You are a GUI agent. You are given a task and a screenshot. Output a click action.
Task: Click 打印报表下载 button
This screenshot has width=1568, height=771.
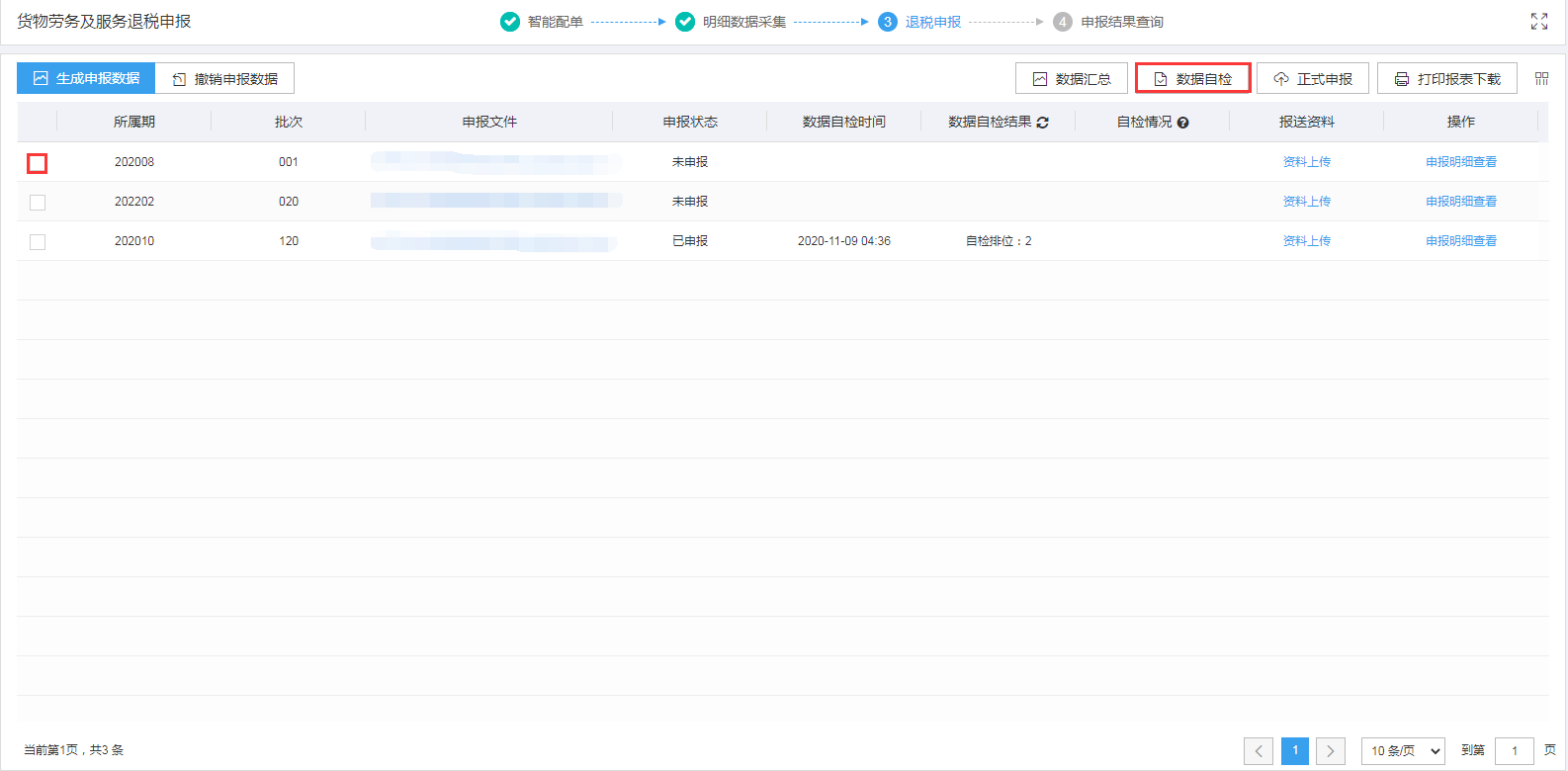(1447, 78)
